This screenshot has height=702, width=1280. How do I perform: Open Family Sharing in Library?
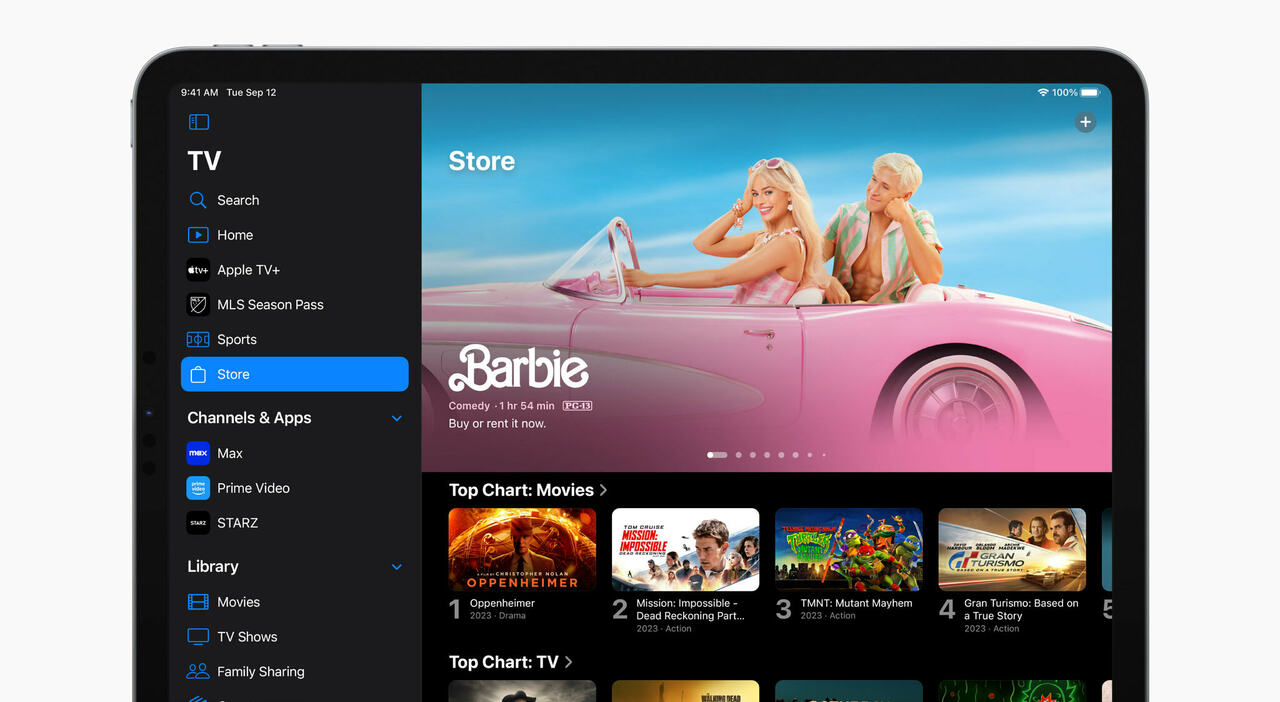pyautogui.click(x=294, y=671)
